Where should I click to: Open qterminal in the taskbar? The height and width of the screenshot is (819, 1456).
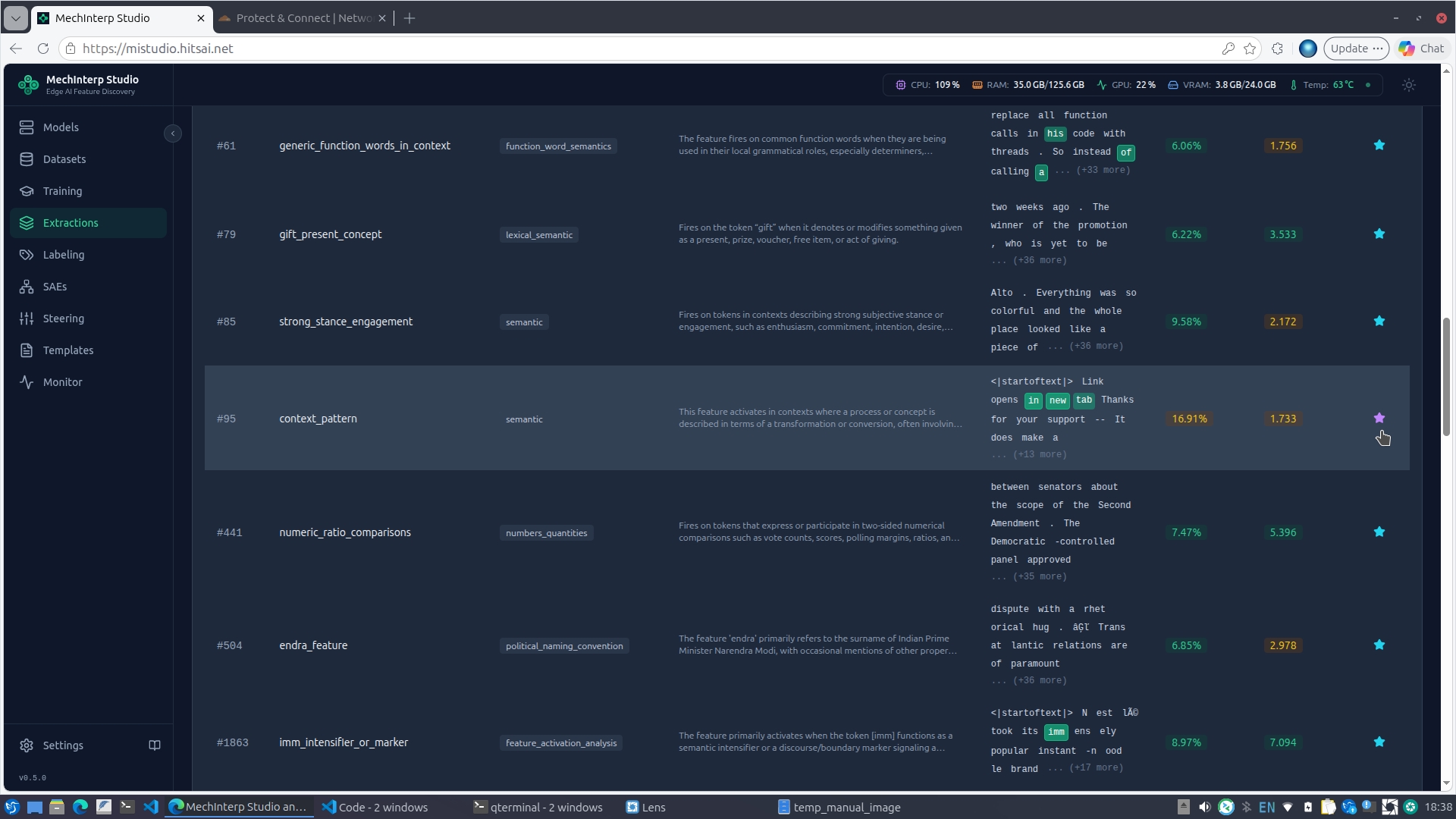pos(538,808)
